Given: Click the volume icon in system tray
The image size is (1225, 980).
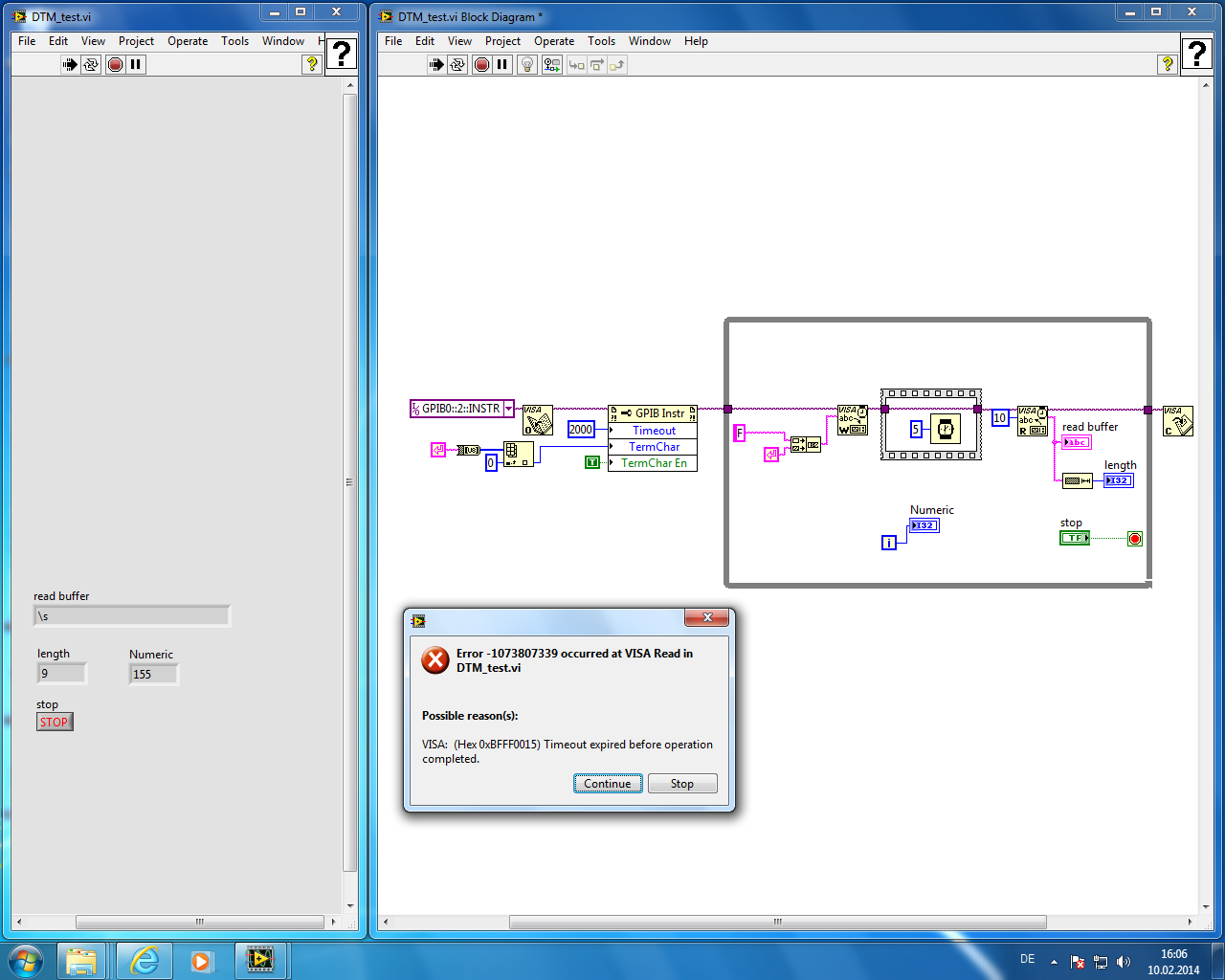Looking at the screenshot, I should (x=1124, y=962).
